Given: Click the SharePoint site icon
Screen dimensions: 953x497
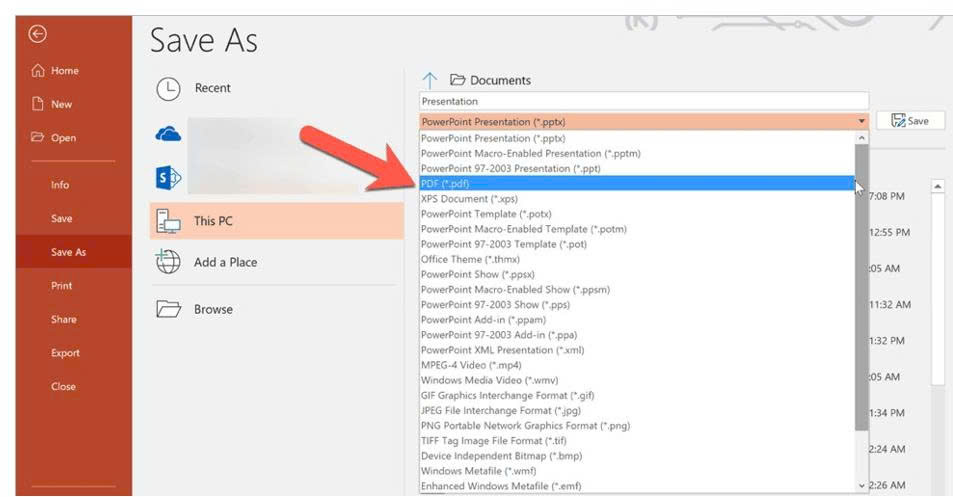Looking at the screenshot, I should pos(168,177).
